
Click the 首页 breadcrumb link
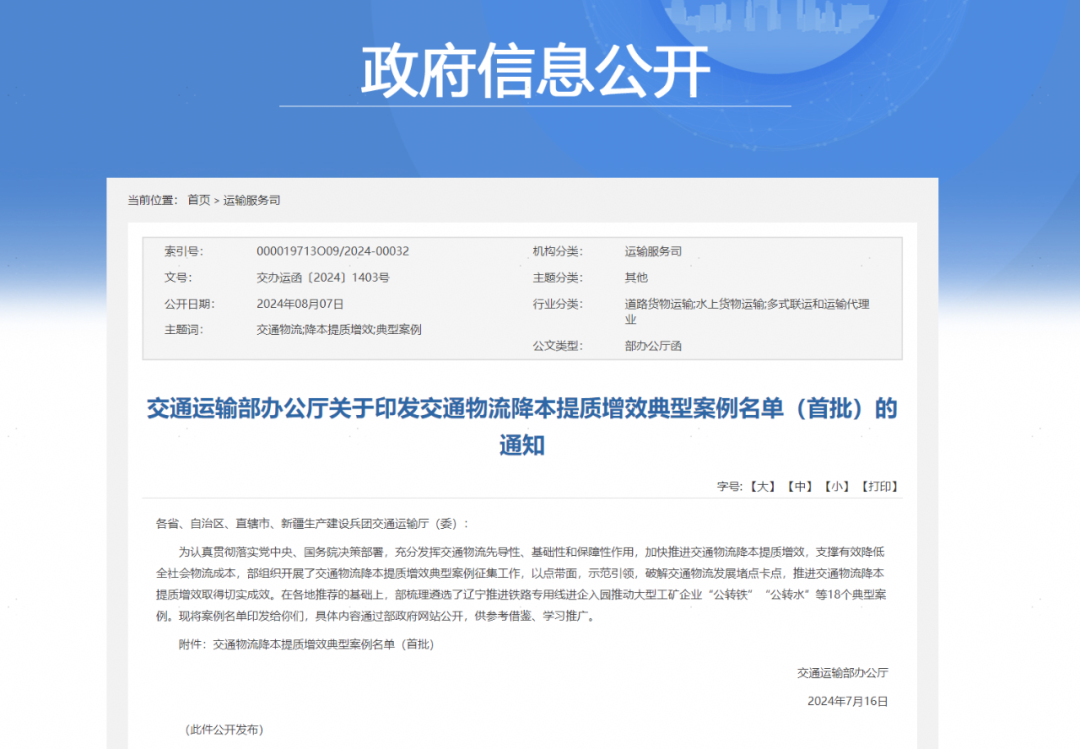click(x=199, y=200)
